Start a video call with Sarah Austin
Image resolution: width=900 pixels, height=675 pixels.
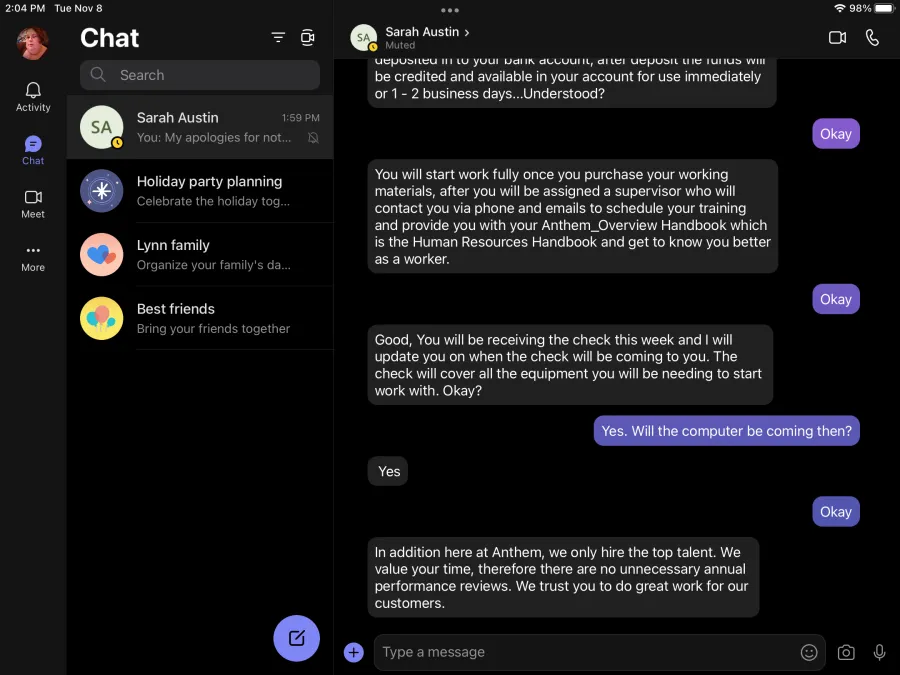tap(837, 38)
